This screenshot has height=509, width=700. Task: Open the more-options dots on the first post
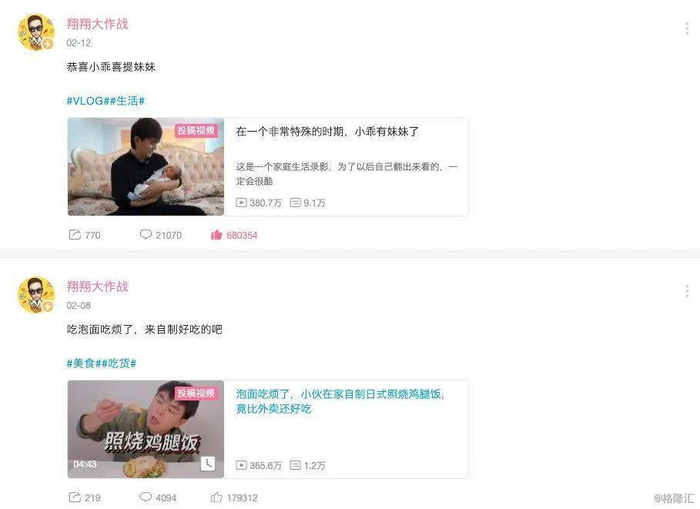tap(687, 29)
